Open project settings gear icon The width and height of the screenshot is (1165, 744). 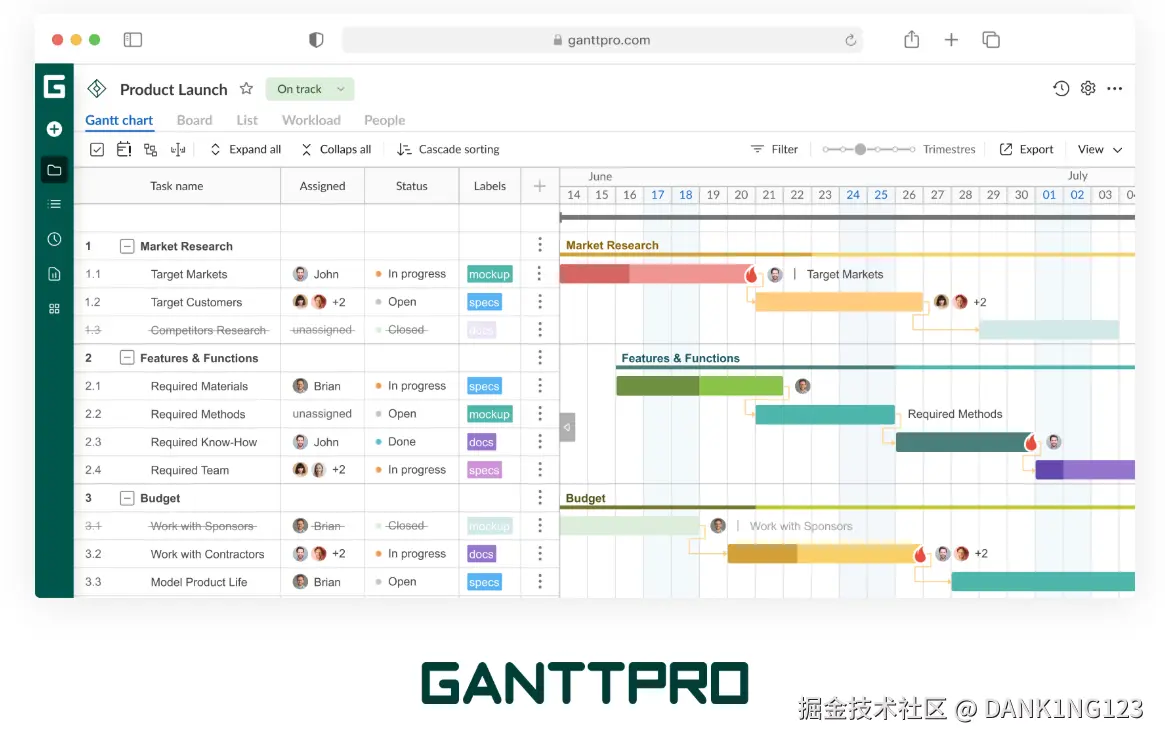coord(1088,88)
